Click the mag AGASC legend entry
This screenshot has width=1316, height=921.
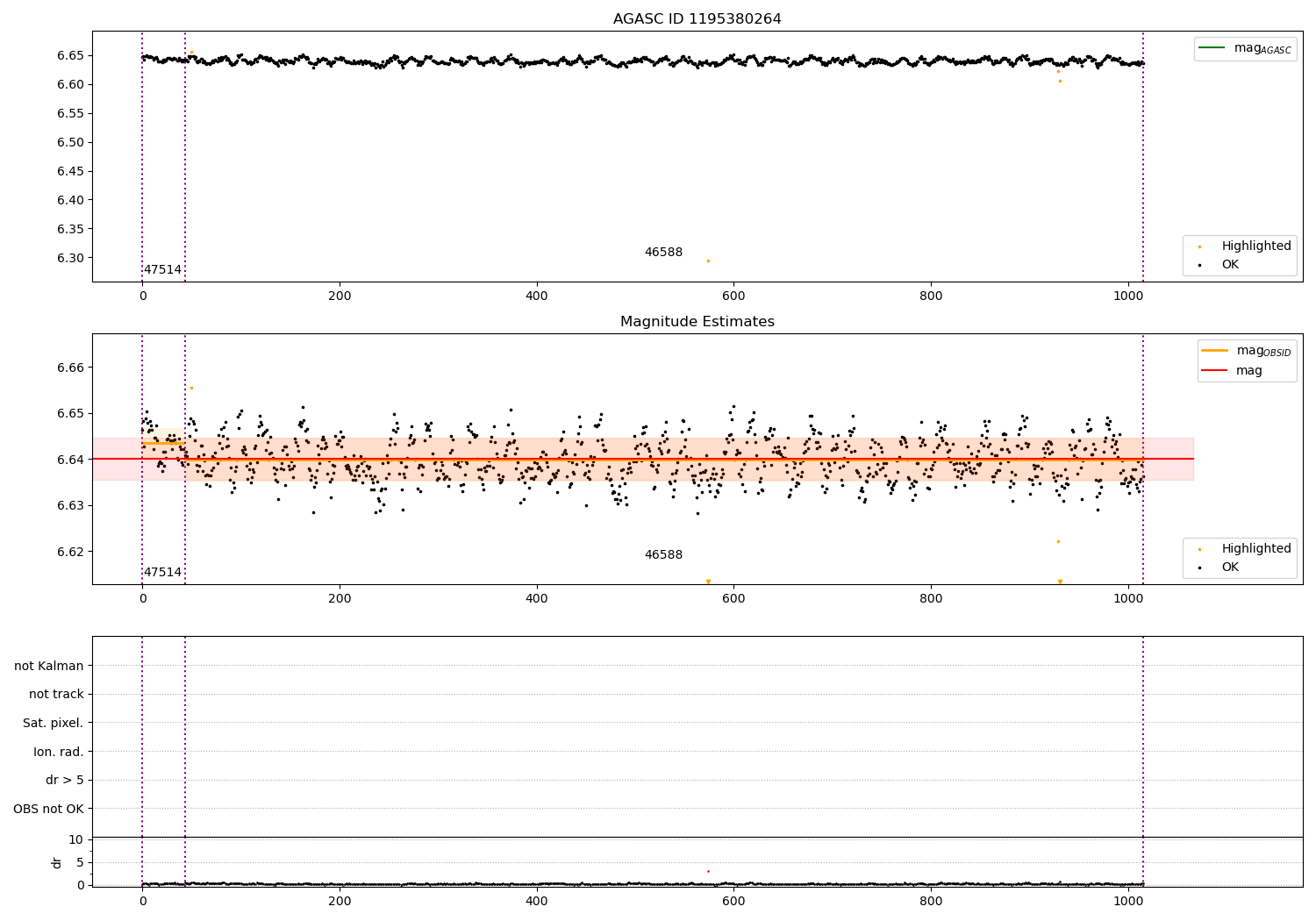pos(1262,48)
